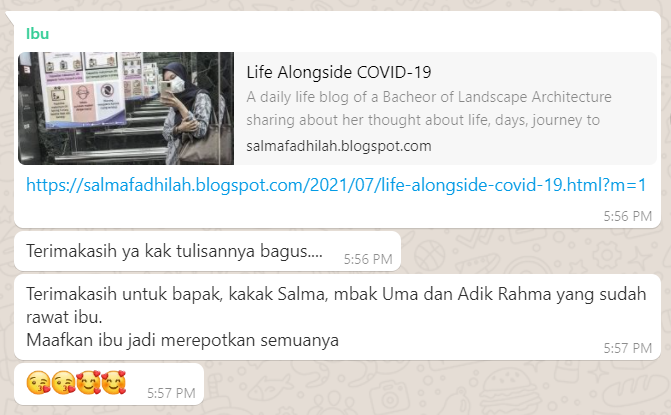Click the 5:57 PM timestamp beside the emojis
The width and height of the screenshot is (671, 415).
coord(171,393)
